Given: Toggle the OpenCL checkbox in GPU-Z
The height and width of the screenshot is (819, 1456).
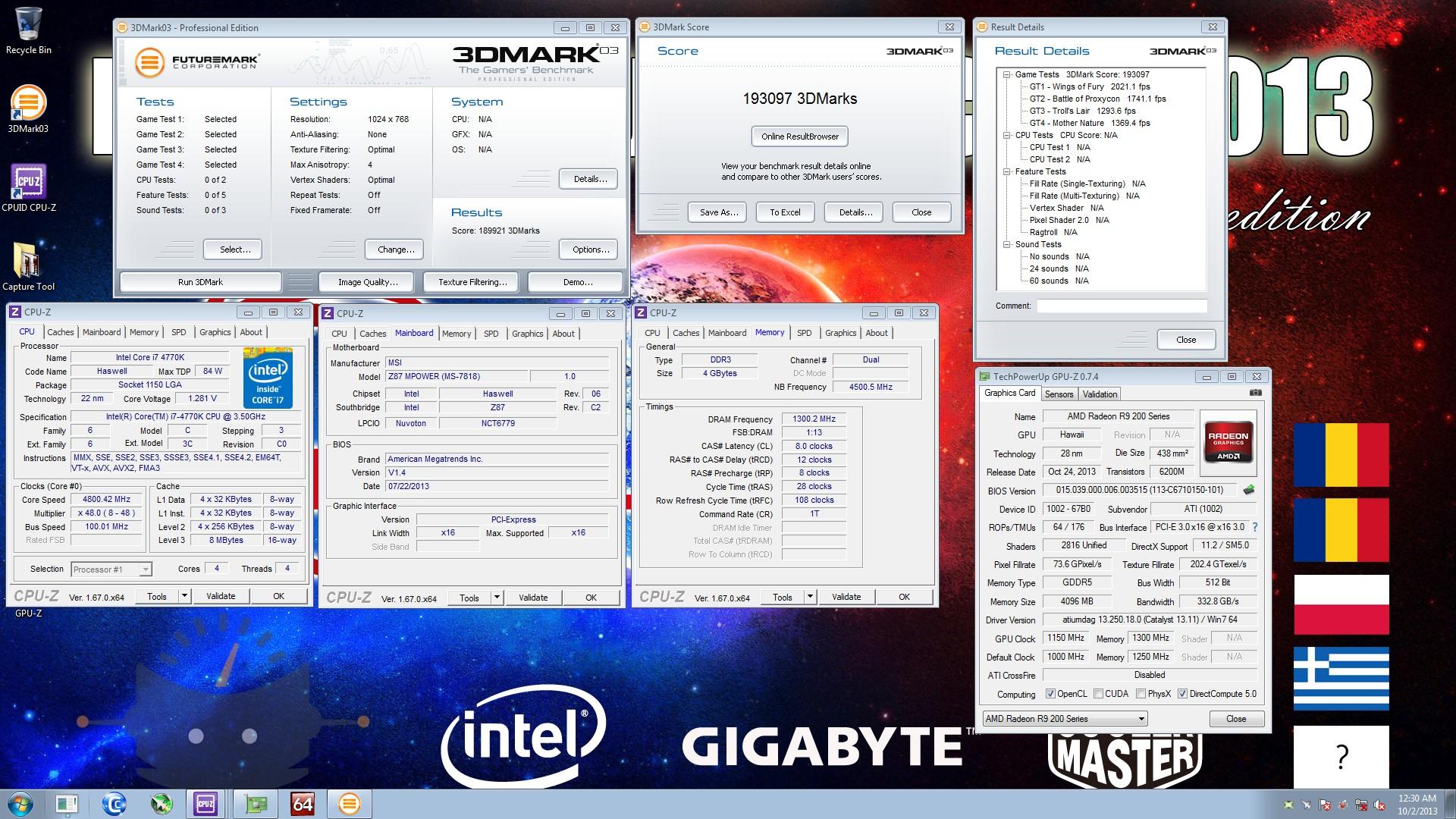Looking at the screenshot, I should click(x=1050, y=694).
